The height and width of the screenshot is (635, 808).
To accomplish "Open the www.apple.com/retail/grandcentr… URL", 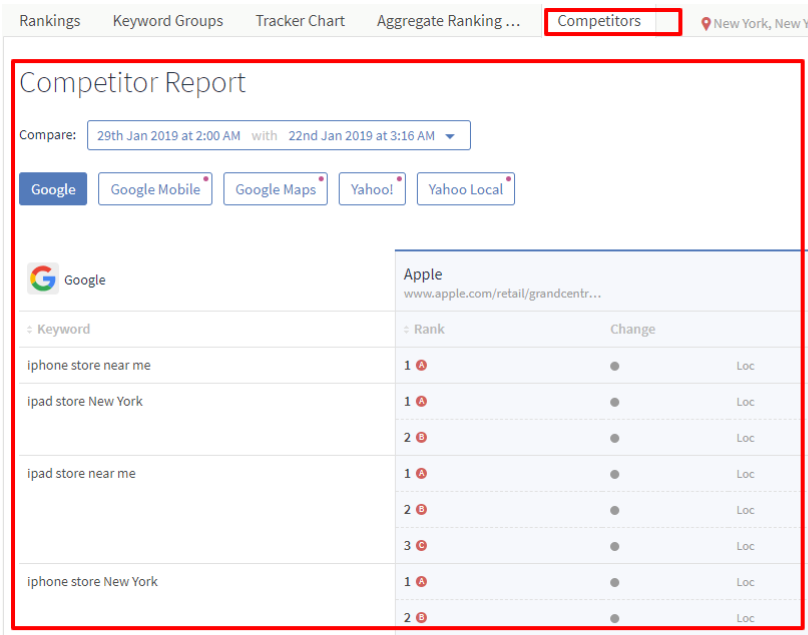I will click(x=502, y=294).
